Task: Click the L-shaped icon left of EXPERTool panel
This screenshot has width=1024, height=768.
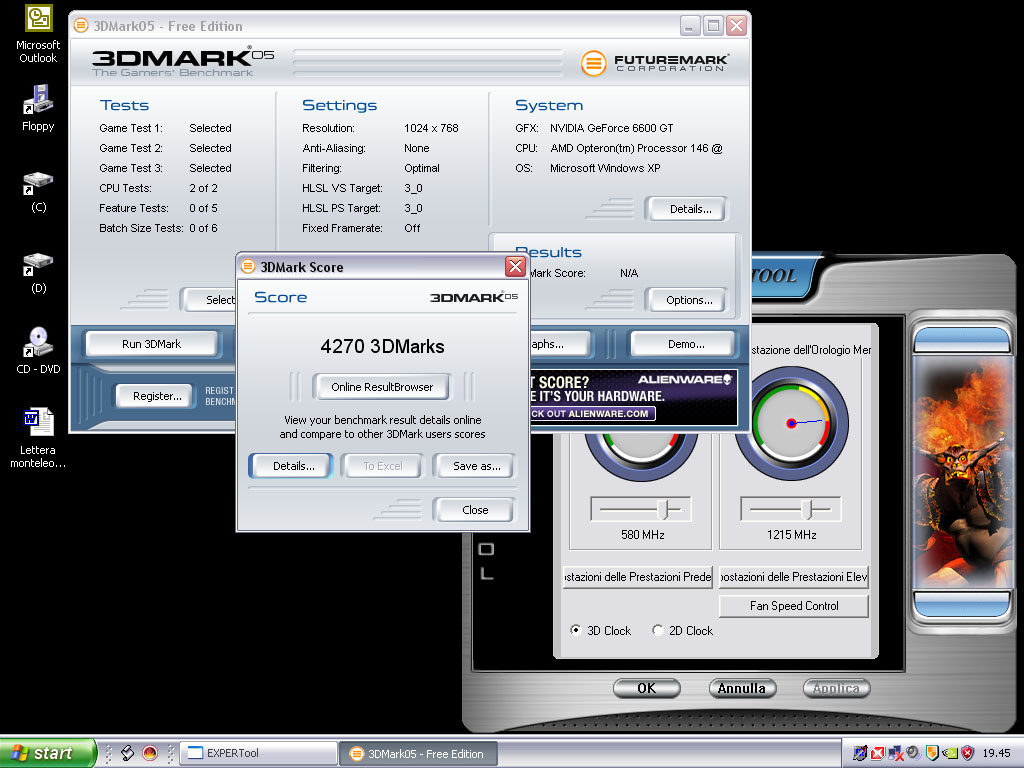Action: pos(487,574)
